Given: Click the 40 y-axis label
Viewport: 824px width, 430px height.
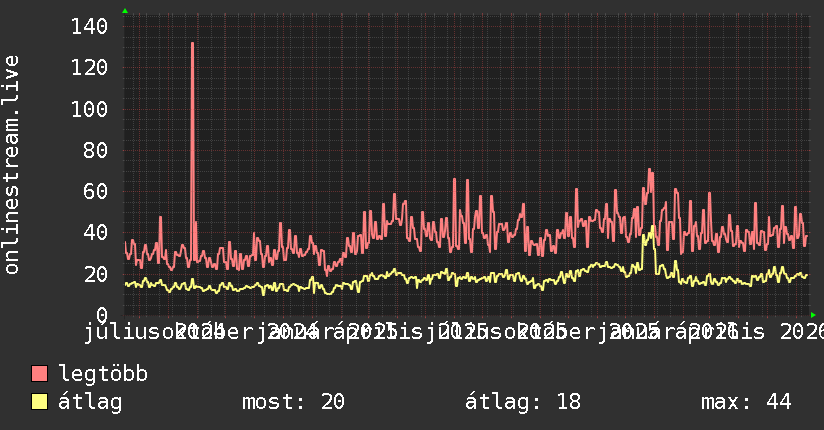Looking at the screenshot, I should 95,232.
